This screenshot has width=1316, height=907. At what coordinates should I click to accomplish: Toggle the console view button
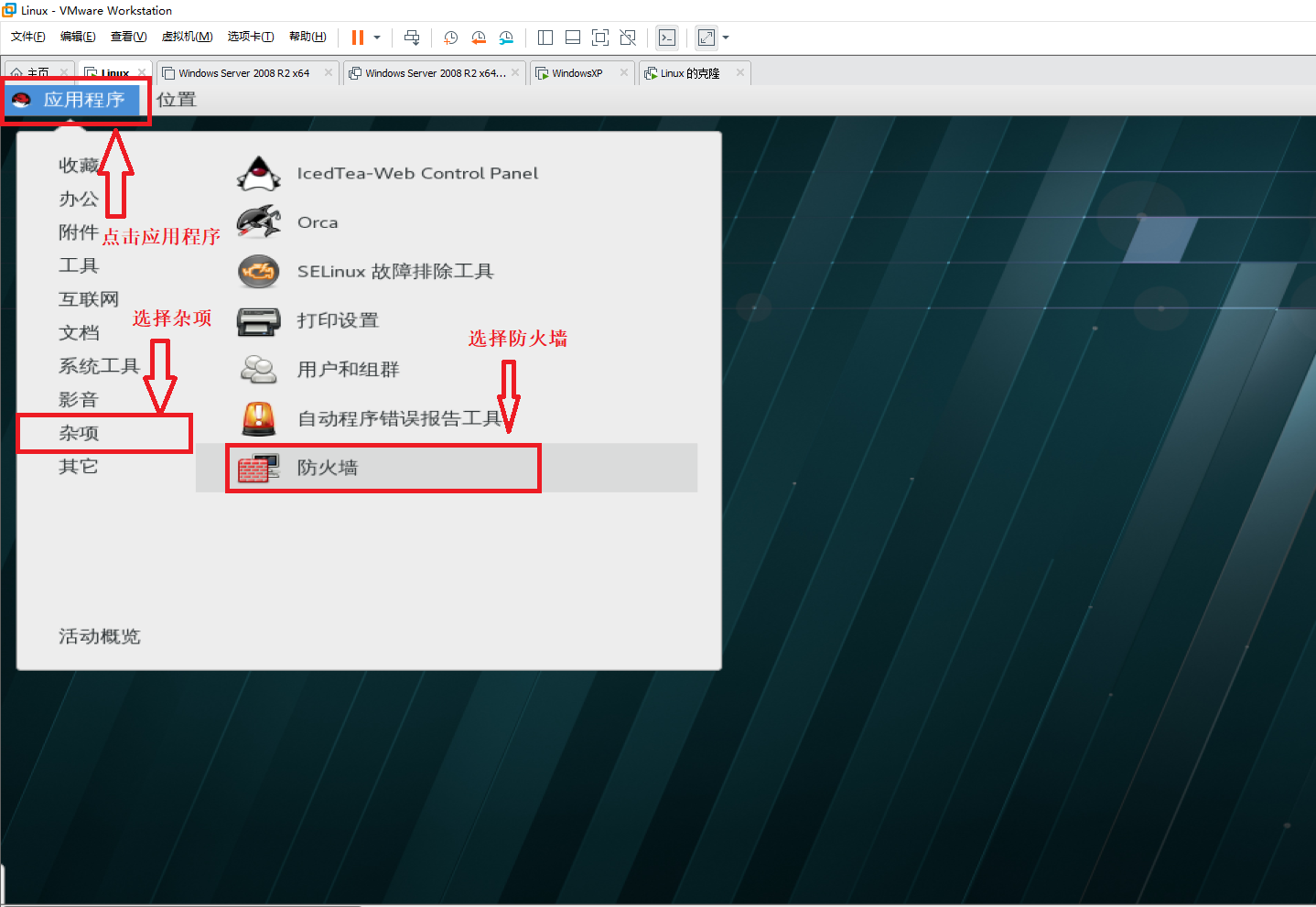tap(667, 38)
